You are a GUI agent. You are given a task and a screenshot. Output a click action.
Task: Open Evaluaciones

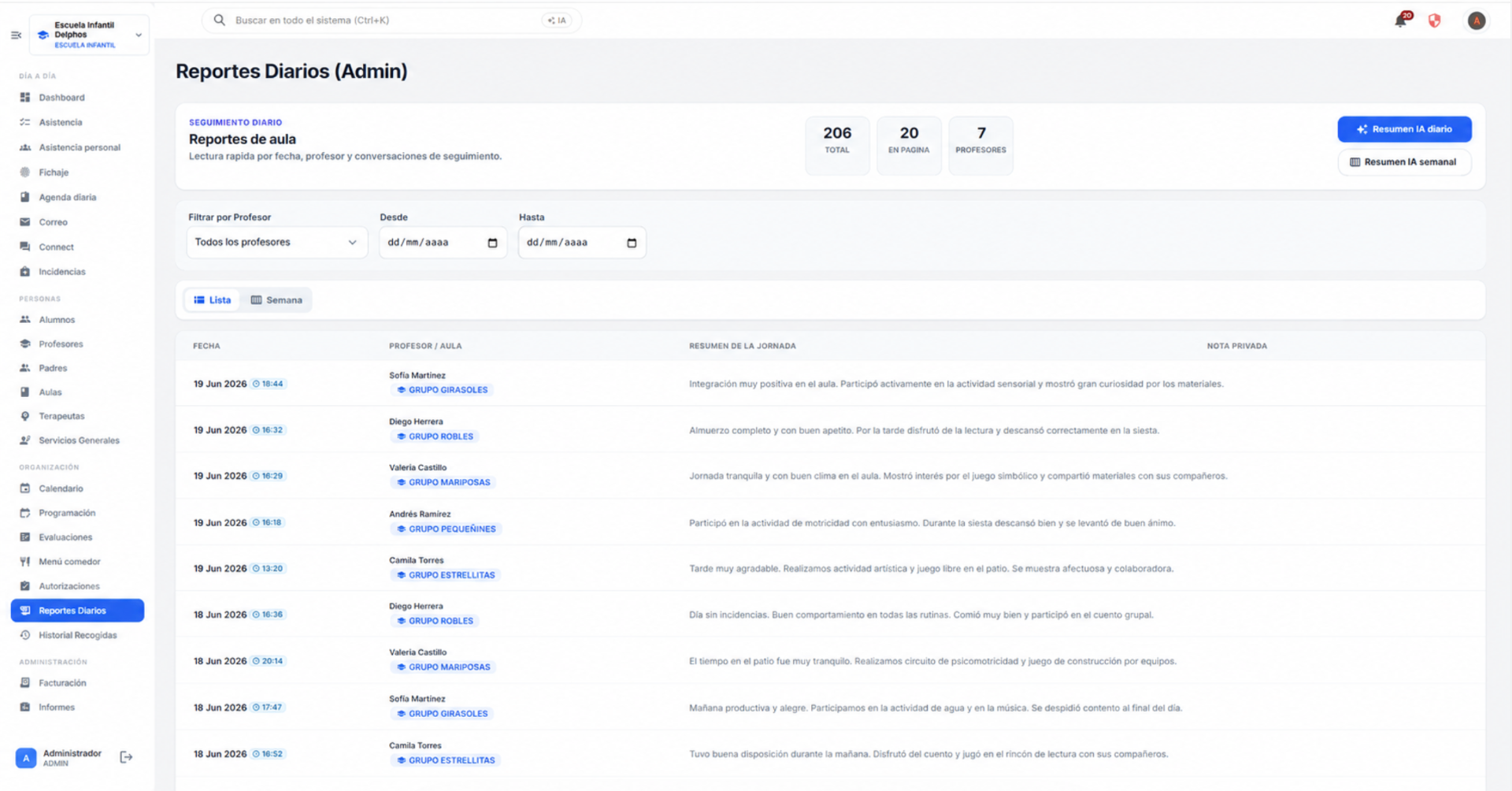click(x=77, y=537)
